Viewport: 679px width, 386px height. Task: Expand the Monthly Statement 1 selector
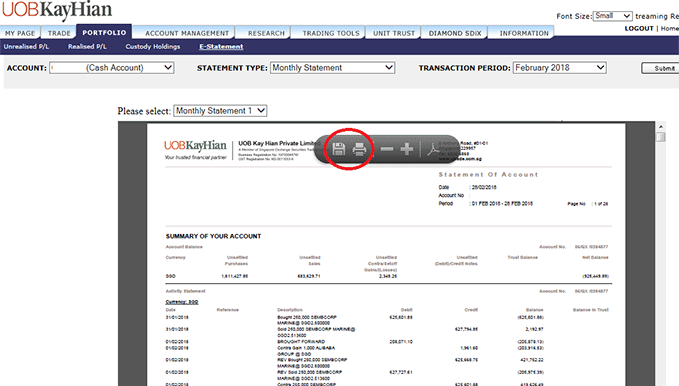(220, 111)
